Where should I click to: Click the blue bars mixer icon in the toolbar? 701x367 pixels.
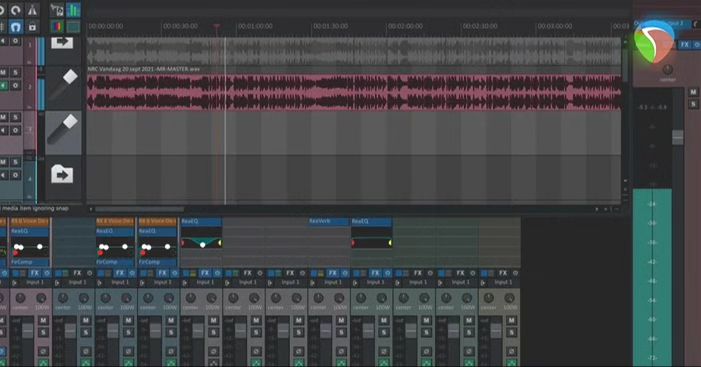(73, 10)
